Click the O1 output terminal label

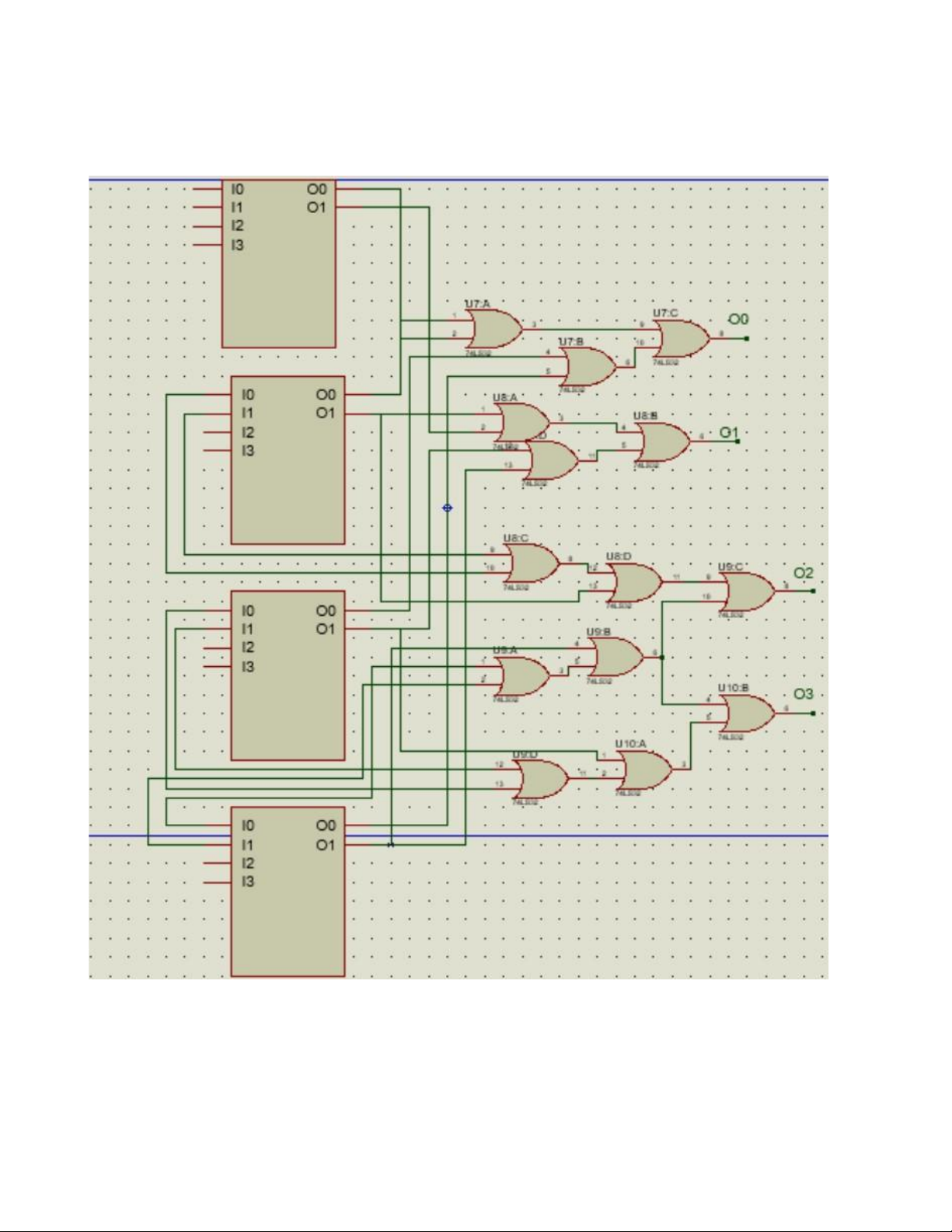click(729, 433)
